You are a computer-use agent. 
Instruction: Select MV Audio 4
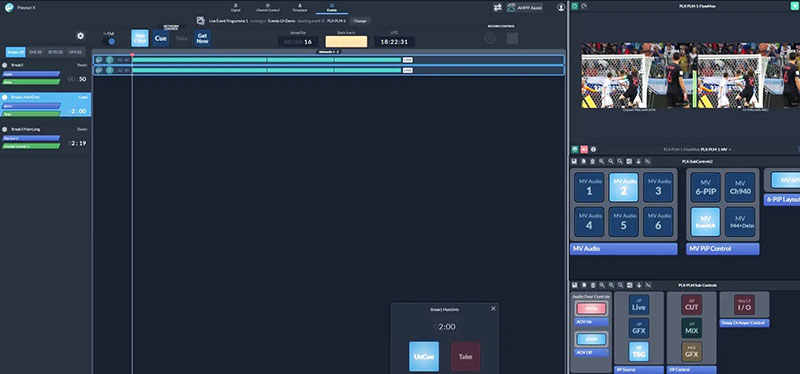[x=589, y=221]
